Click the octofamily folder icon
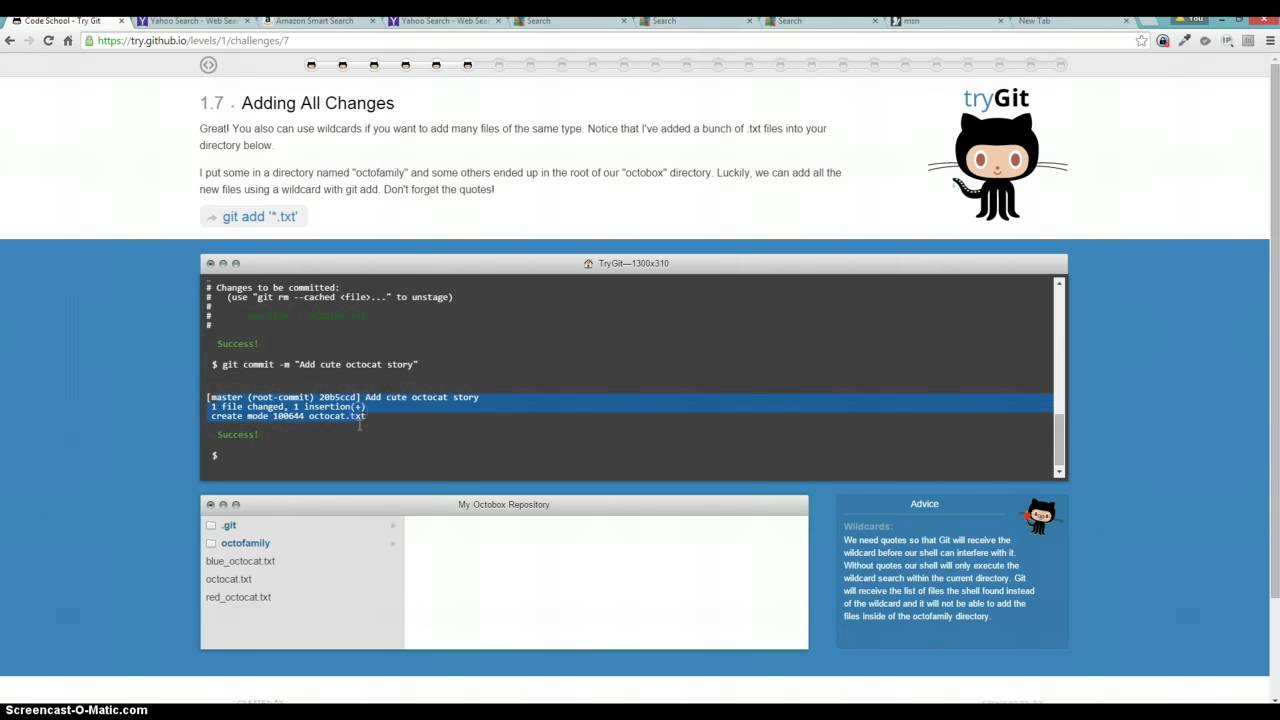 click(x=211, y=543)
